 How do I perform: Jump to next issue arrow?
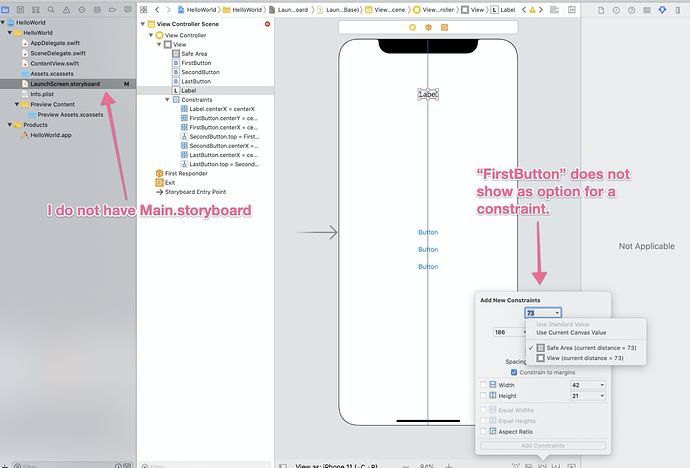[x=541, y=9]
